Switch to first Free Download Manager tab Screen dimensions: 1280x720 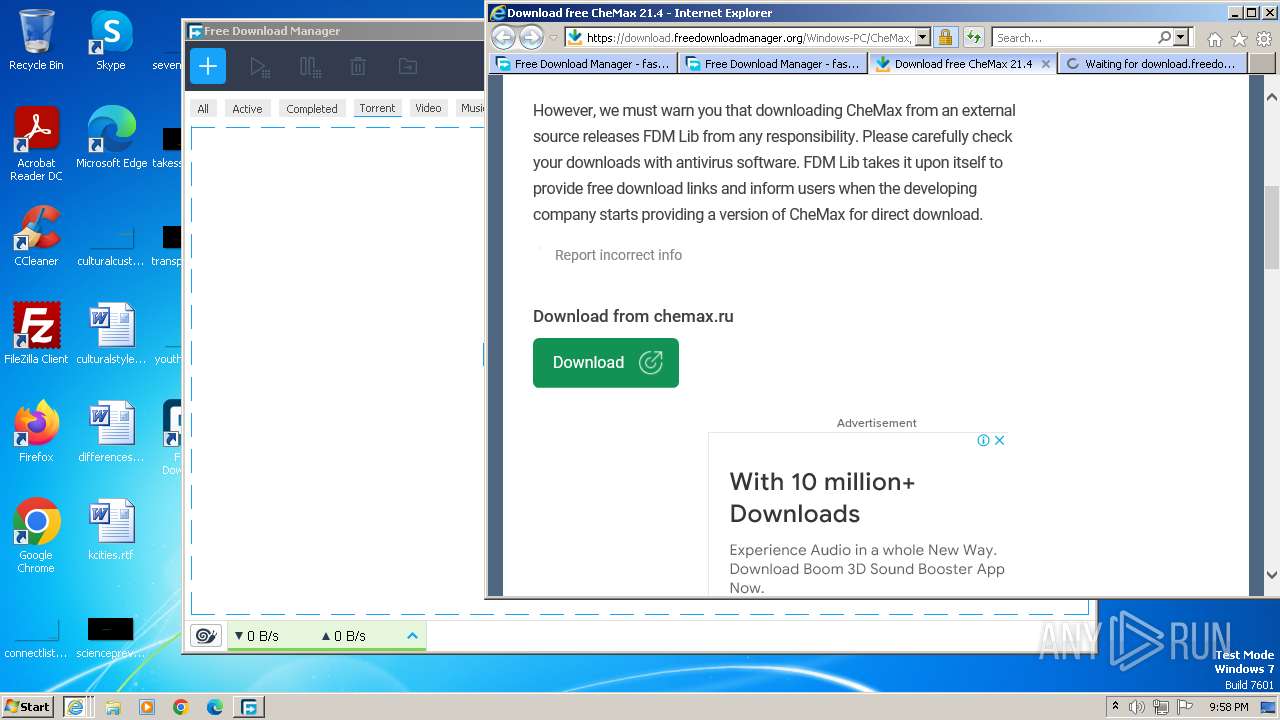coord(583,63)
